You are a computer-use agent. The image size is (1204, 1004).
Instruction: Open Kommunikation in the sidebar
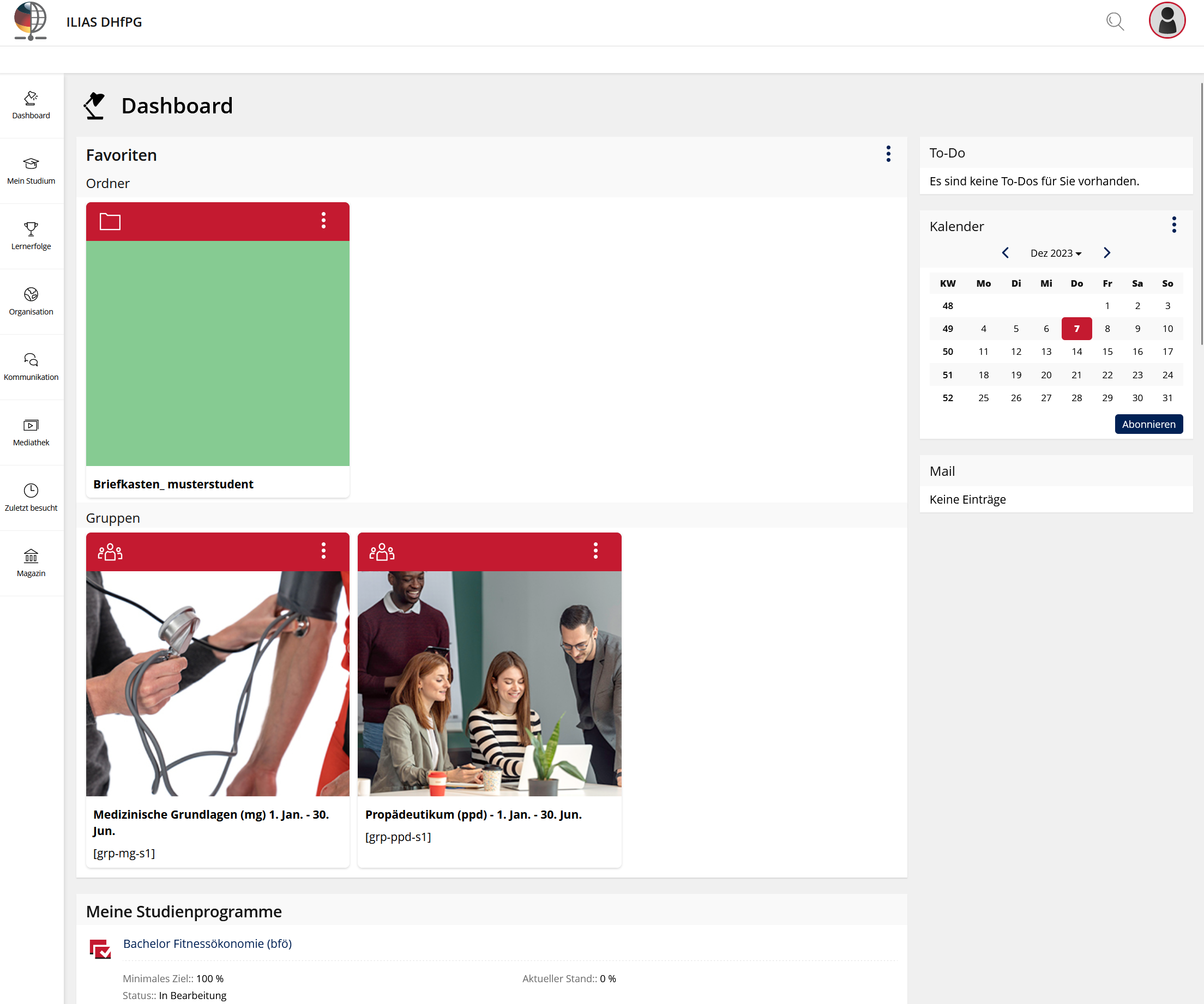(x=31, y=367)
